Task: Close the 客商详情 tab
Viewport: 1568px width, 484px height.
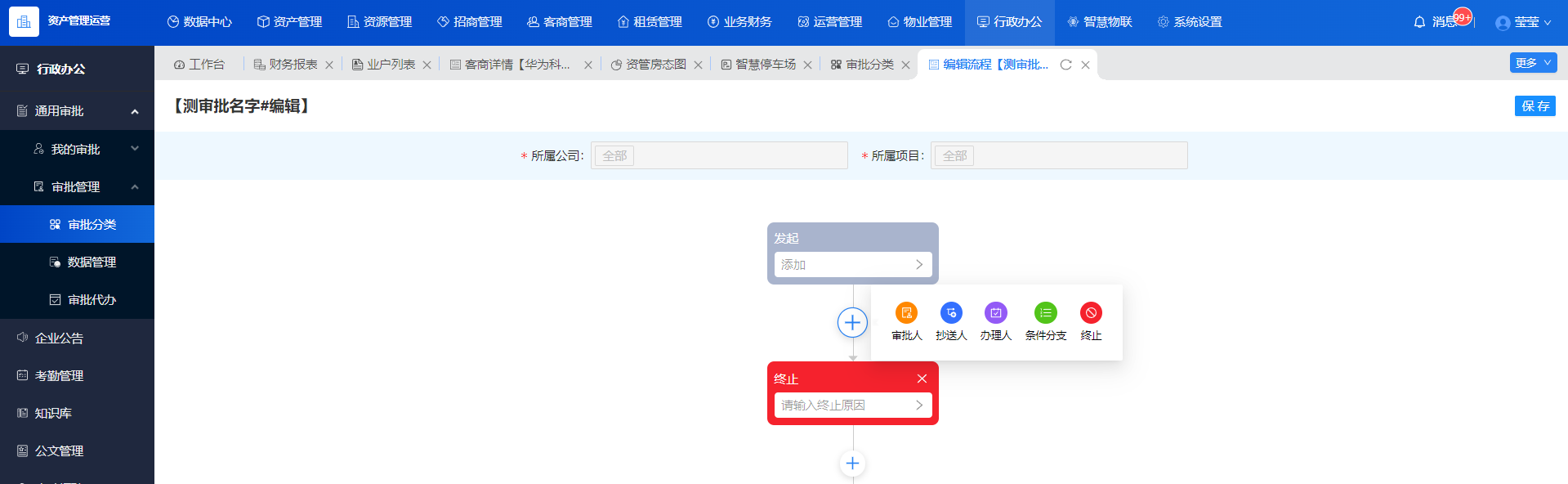Action: (587, 65)
